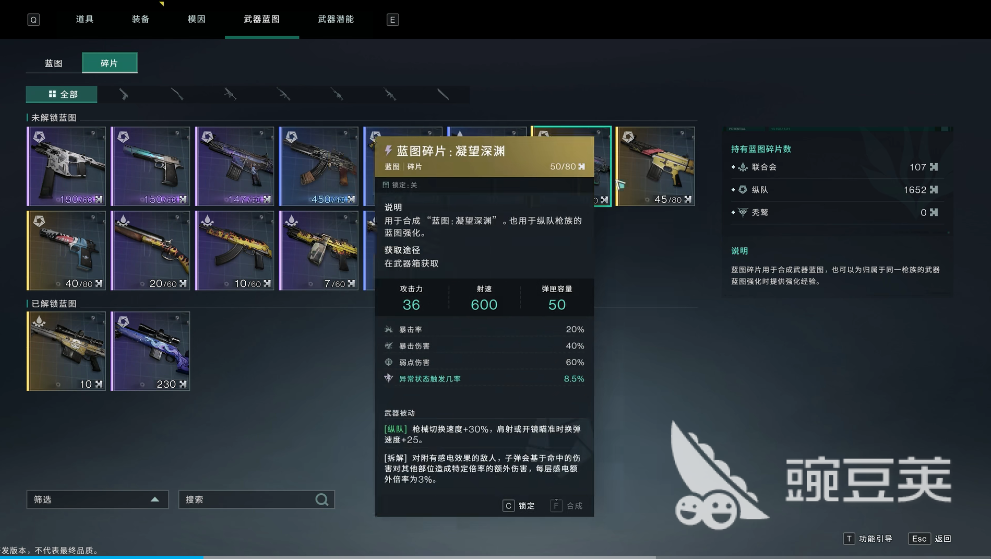Click the 联合会 fragment count 107
The width and height of the screenshot is (991, 560).
[x=918, y=167]
